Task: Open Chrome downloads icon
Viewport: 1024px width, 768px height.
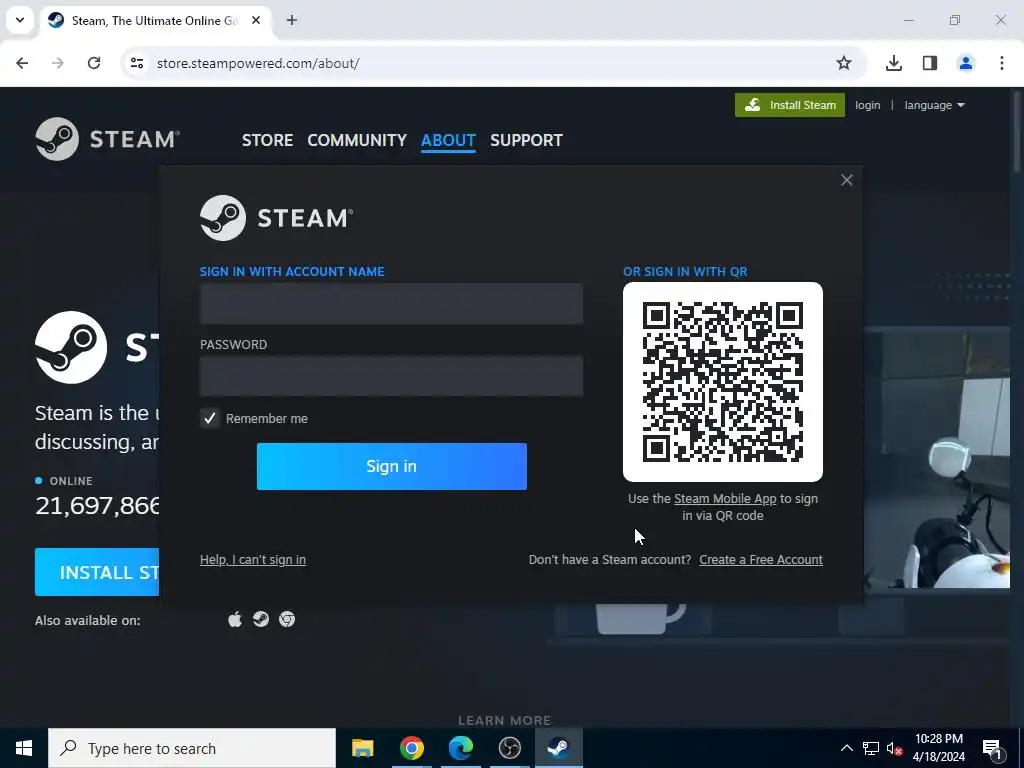Action: point(894,63)
